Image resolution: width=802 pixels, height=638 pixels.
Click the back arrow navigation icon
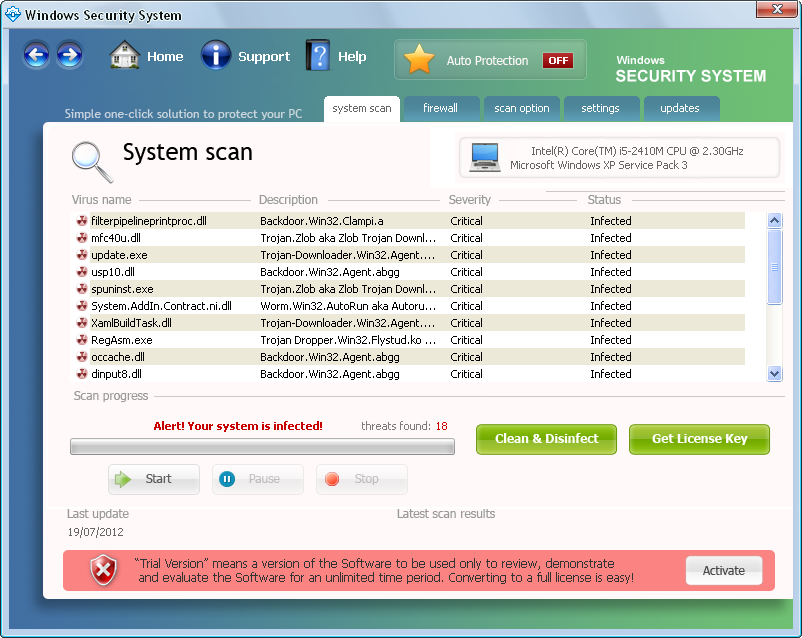click(37, 54)
